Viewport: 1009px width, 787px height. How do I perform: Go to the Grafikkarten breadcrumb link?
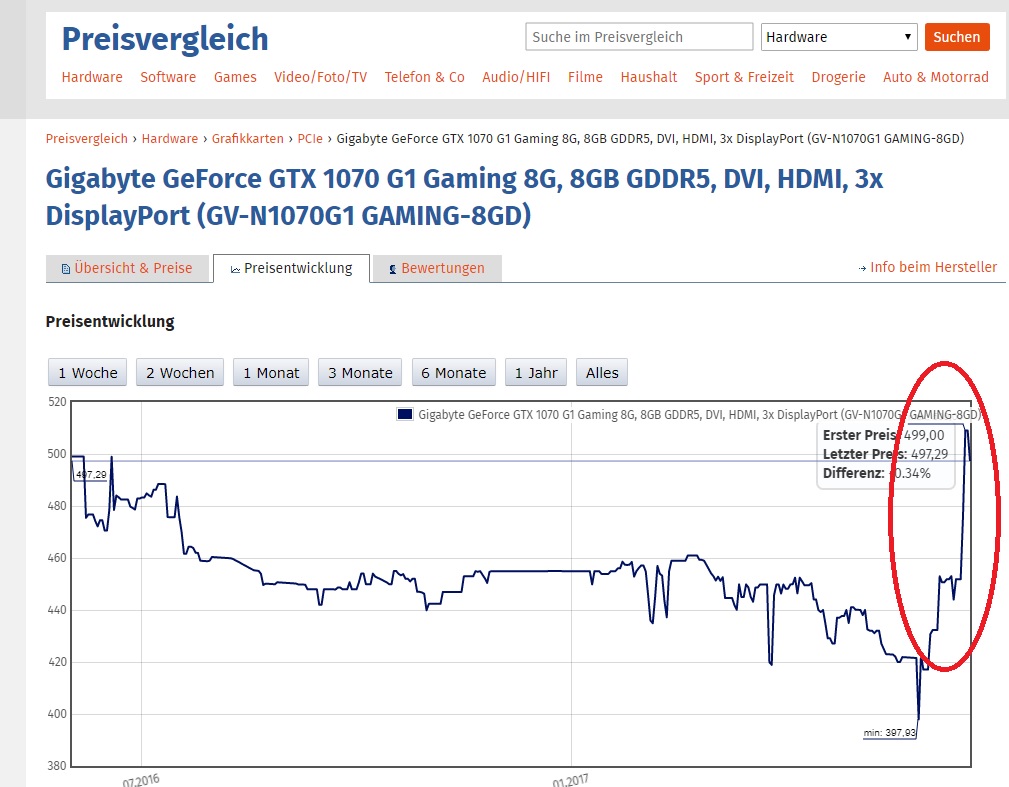(248, 138)
